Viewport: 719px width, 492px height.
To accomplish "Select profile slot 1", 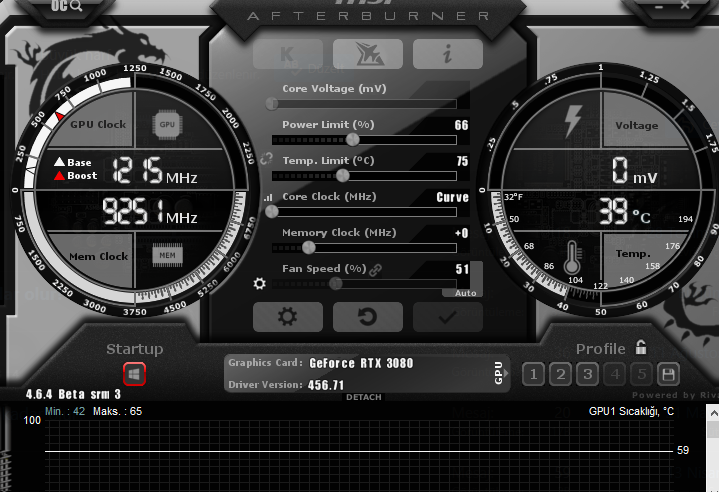I will (x=533, y=374).
